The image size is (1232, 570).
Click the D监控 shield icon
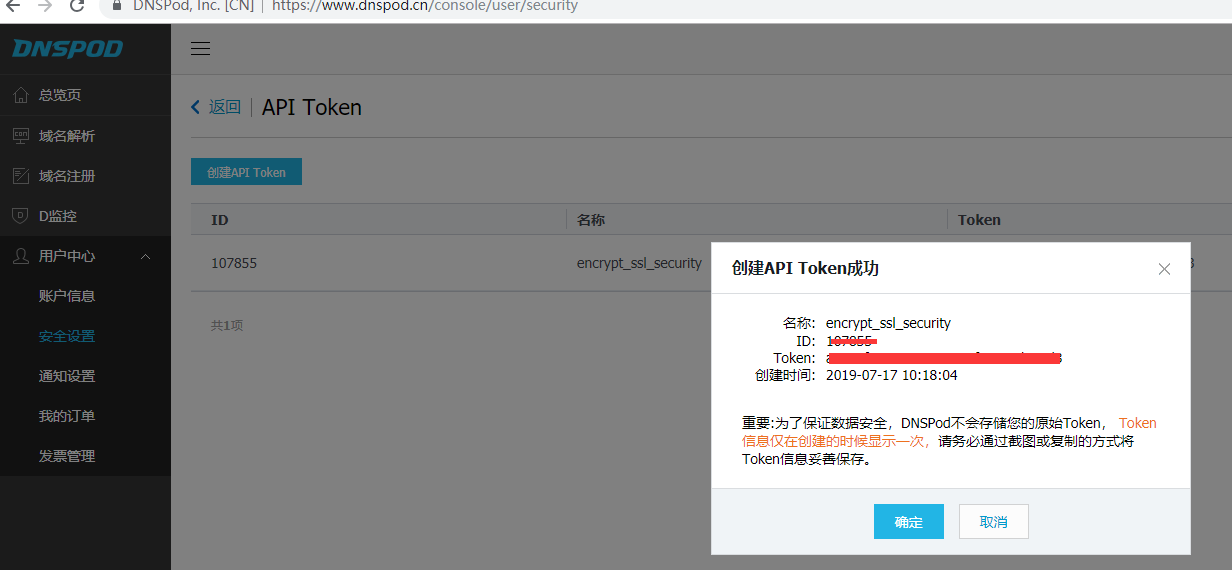20,215
